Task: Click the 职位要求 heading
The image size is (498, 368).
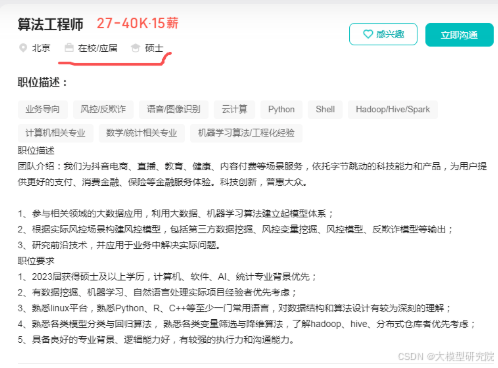Action: coord(36,261)
